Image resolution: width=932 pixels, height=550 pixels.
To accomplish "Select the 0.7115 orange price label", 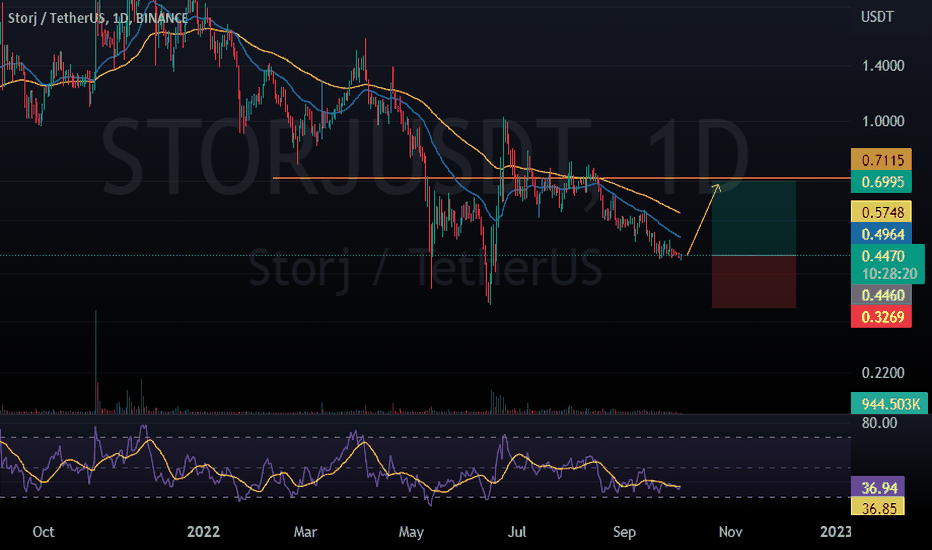I will click(881, 160).
